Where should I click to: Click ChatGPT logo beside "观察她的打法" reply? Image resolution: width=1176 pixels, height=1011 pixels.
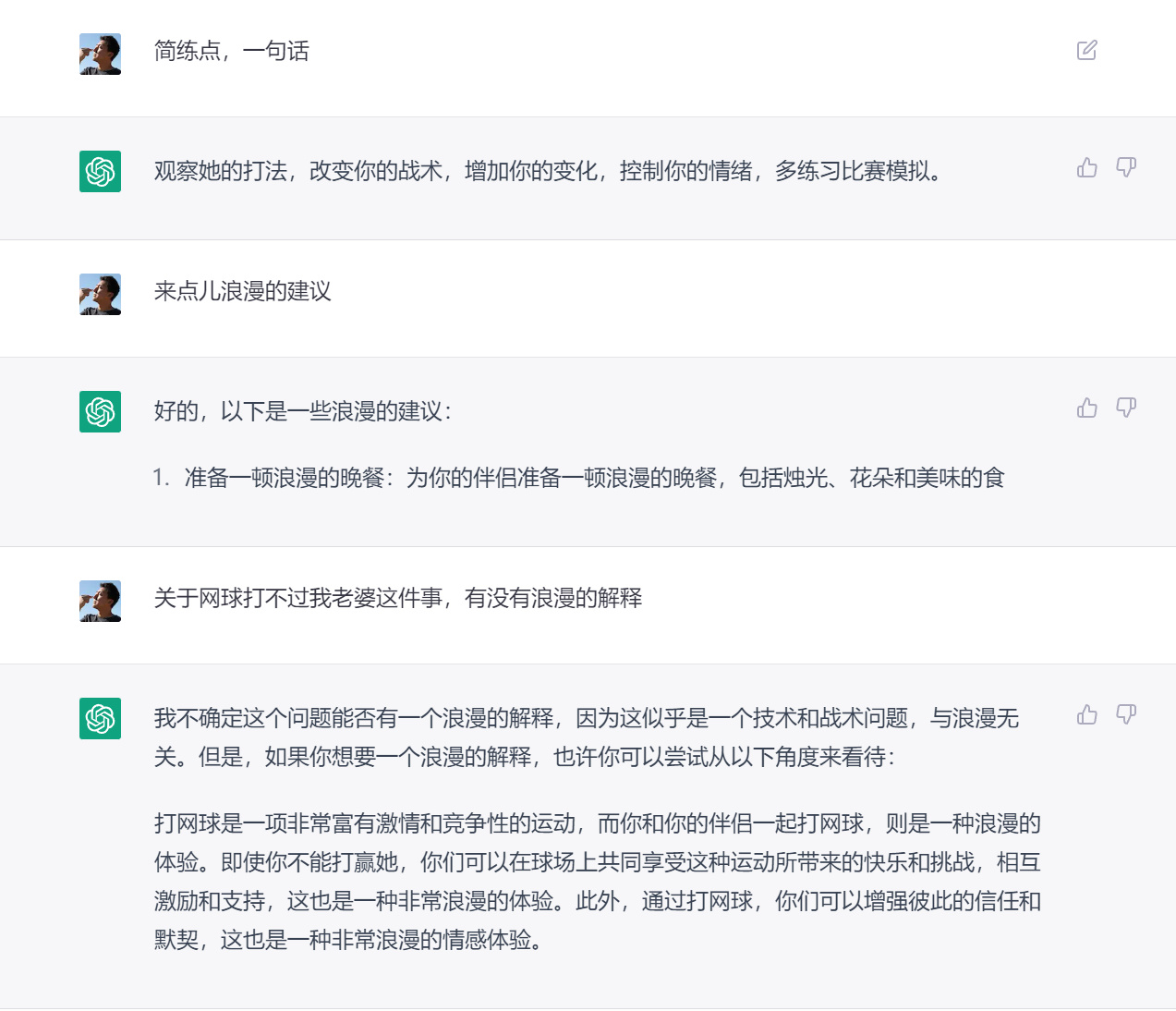pos(100,171)
